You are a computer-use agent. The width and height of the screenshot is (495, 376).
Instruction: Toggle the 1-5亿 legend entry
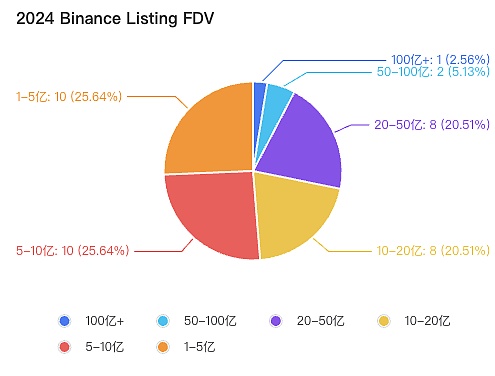click(186, 347)
